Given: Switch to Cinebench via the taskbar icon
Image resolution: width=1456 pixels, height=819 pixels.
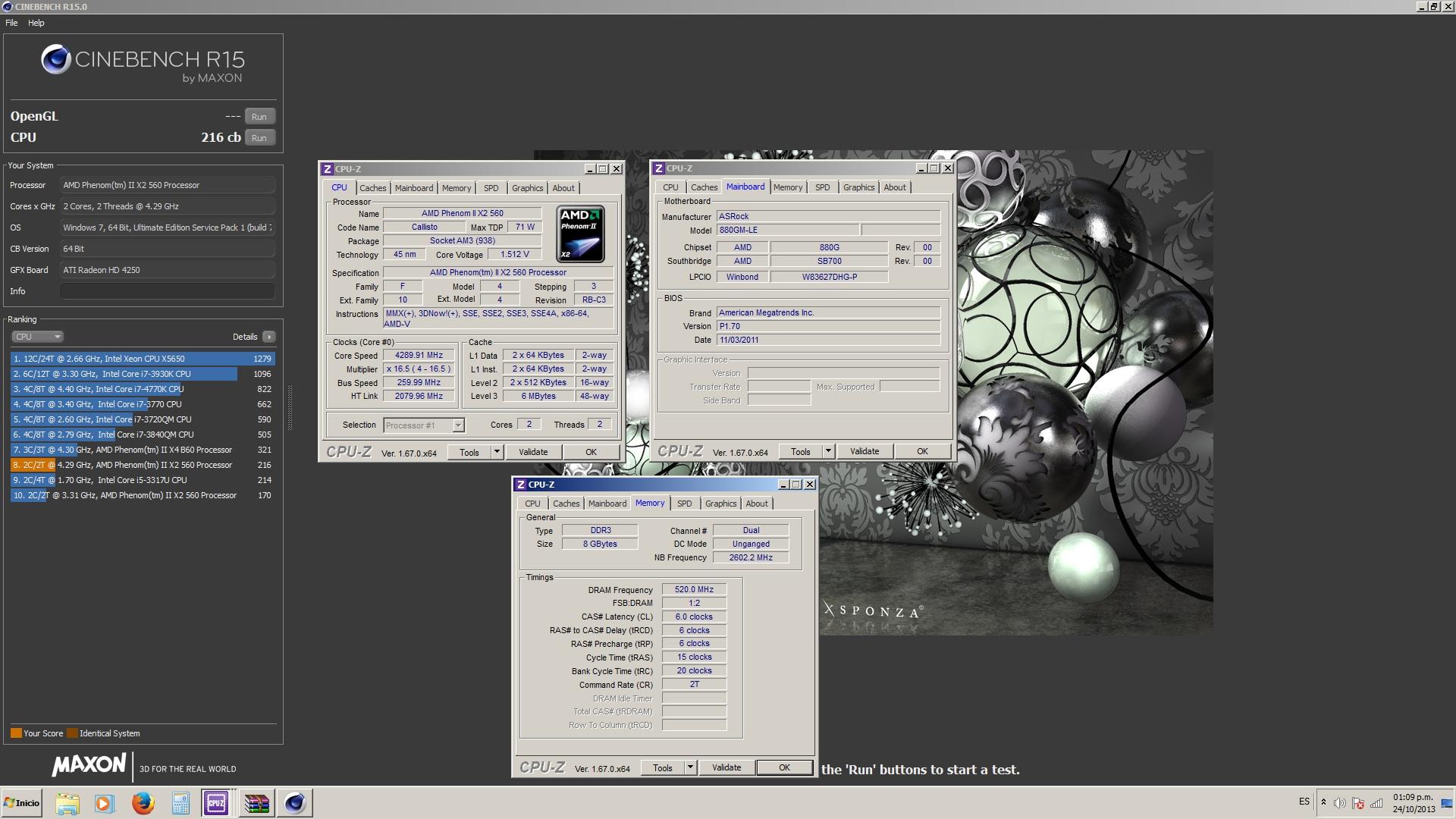Looking at the screenshot, I should (295, 803).
